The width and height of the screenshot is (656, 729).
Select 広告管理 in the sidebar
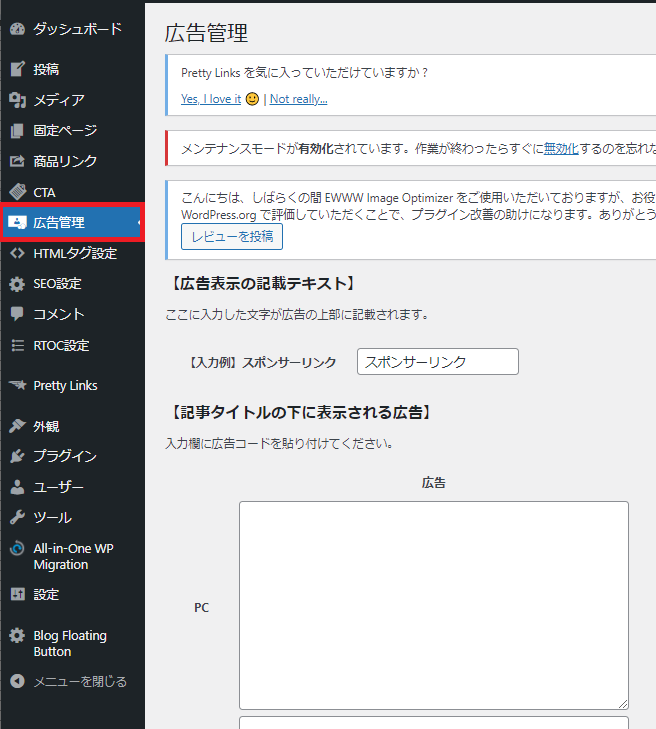tap(73, 222)
